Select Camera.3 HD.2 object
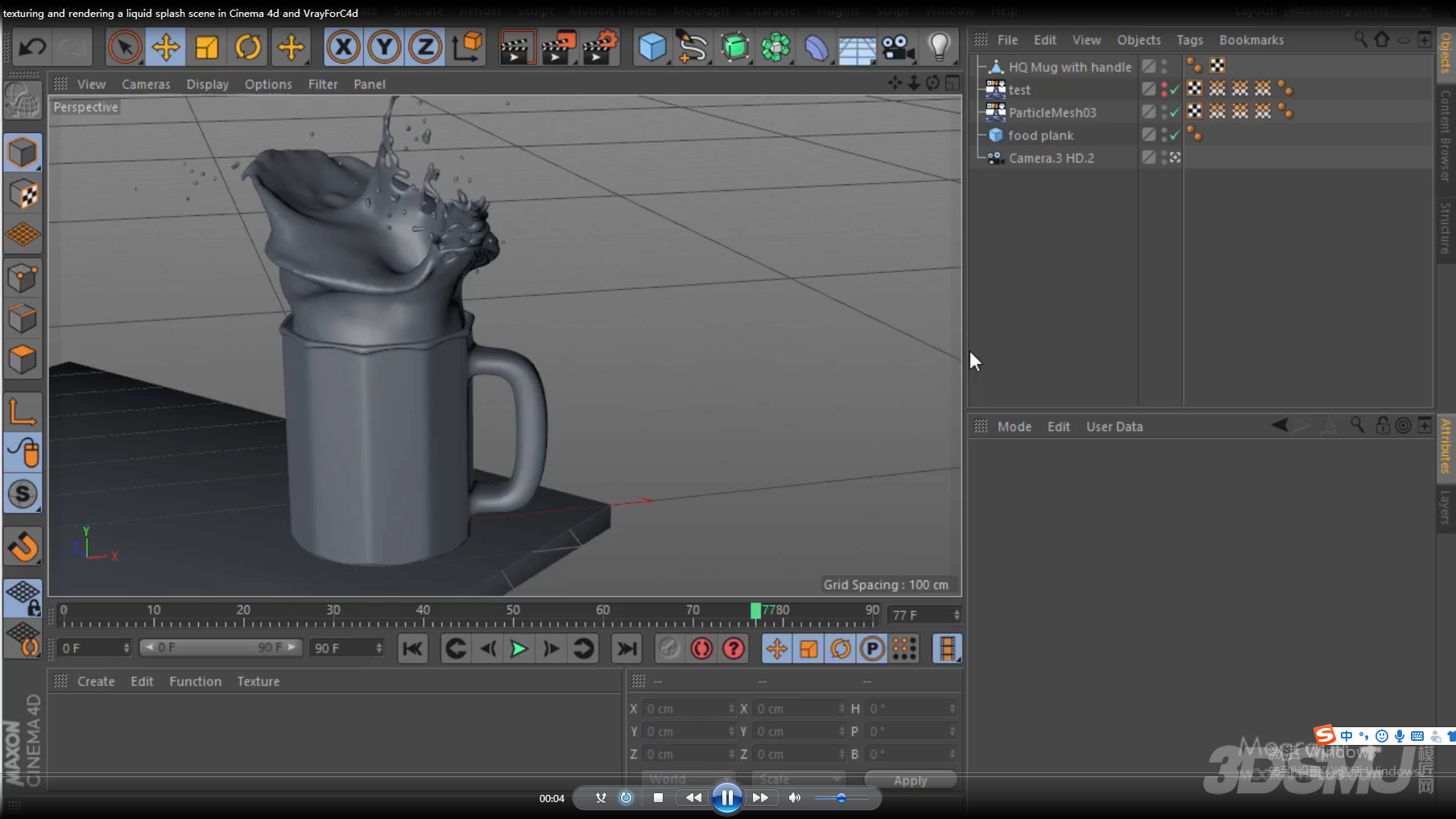The height and width of the screenshot is (819, 1456). pyautogui.click(x=1052, y=158)
